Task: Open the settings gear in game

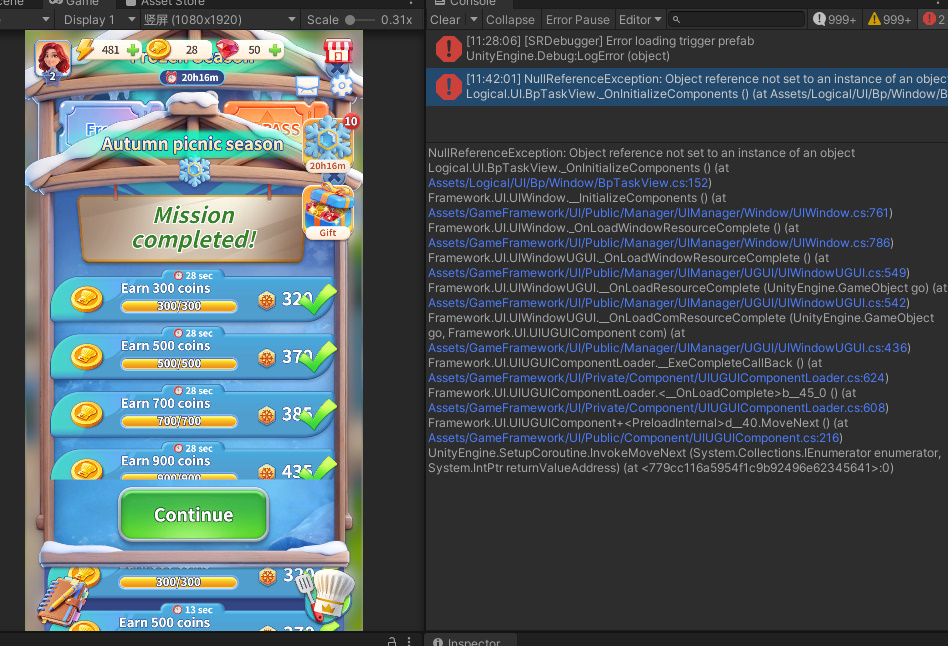Action: [341, 86]
